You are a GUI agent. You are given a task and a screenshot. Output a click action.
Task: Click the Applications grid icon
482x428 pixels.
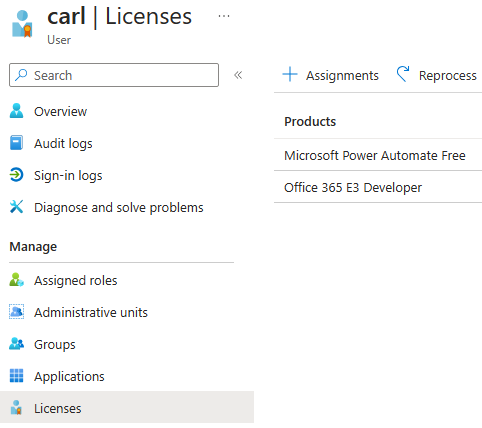(16, 376)
